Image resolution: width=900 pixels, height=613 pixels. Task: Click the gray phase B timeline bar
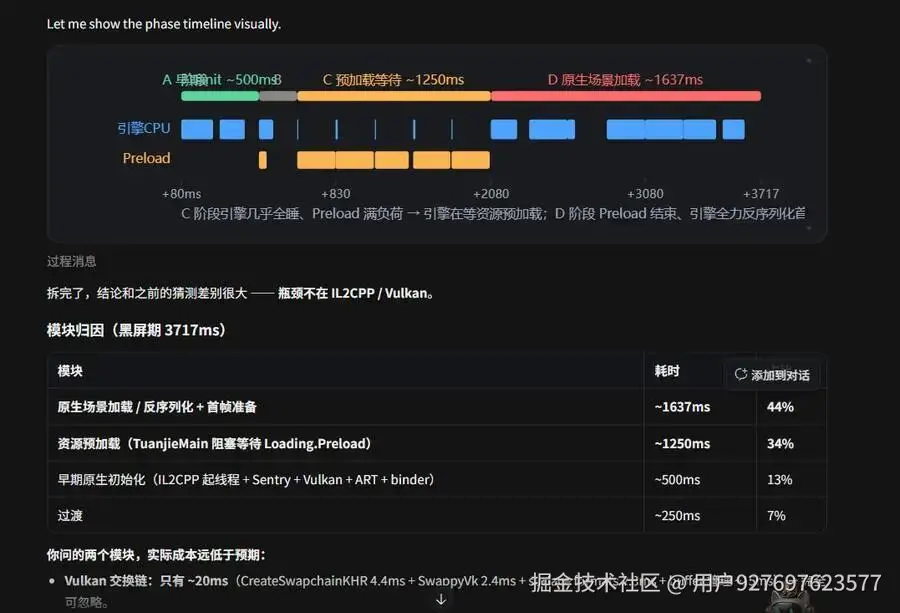coord(278,96)
